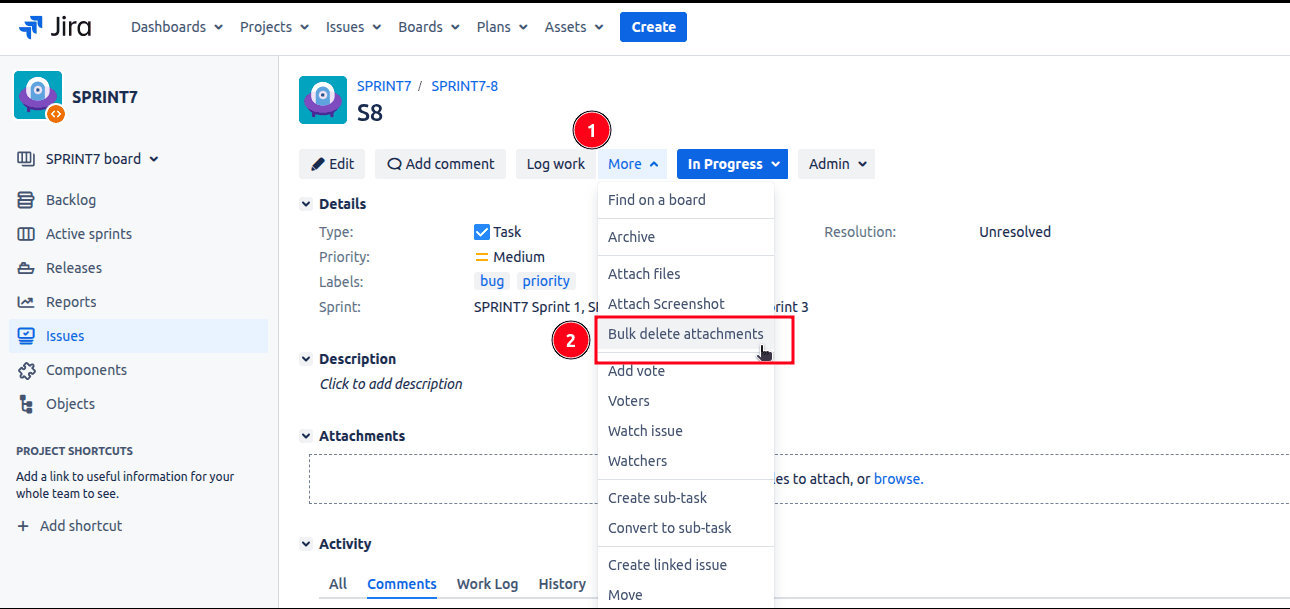The height and width of the screenshot is (609, 1290).
Task: Collapse the Details section
Action: point(306,204)
